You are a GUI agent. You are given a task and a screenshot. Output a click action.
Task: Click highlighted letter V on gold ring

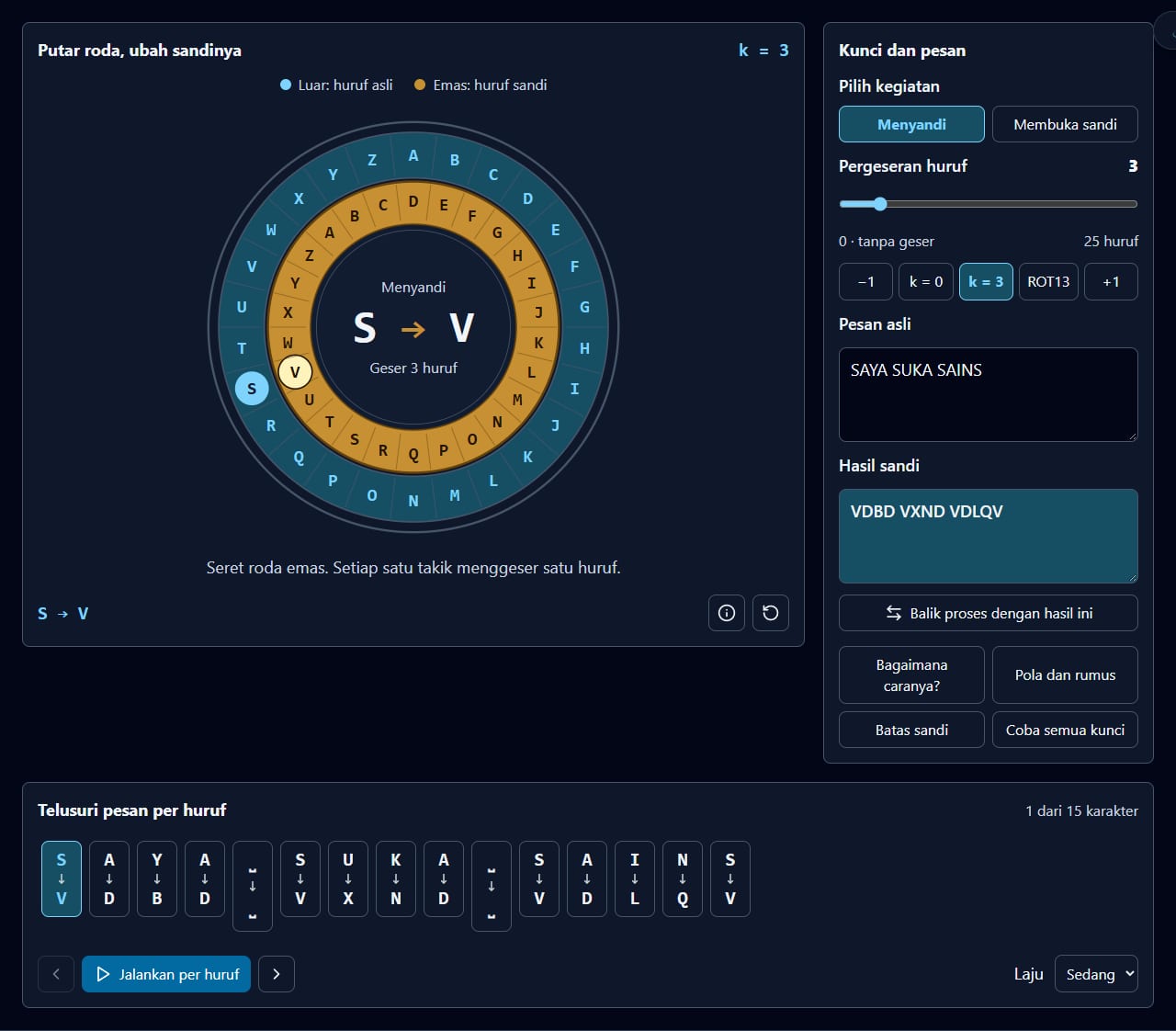point(295,372)
